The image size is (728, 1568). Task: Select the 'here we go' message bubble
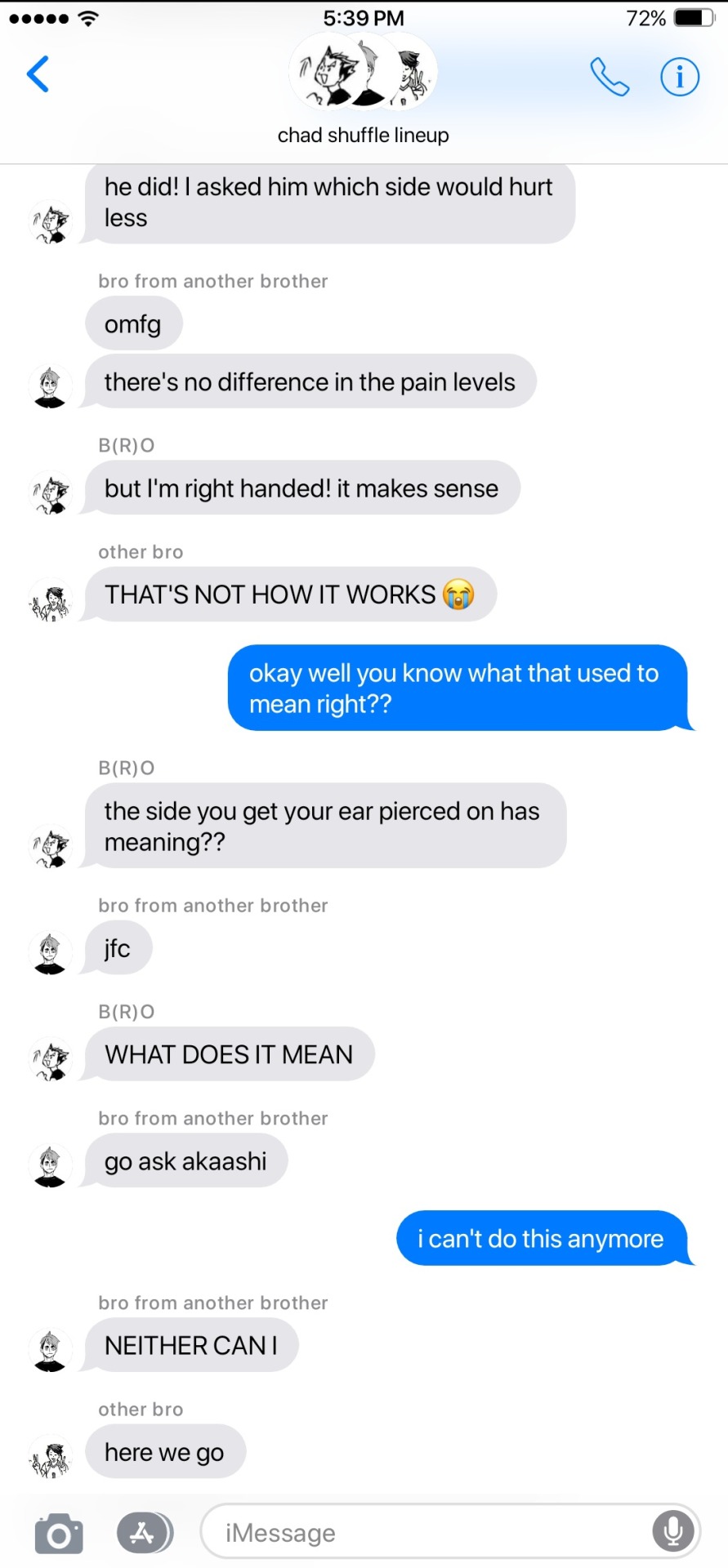point(165,1451)
